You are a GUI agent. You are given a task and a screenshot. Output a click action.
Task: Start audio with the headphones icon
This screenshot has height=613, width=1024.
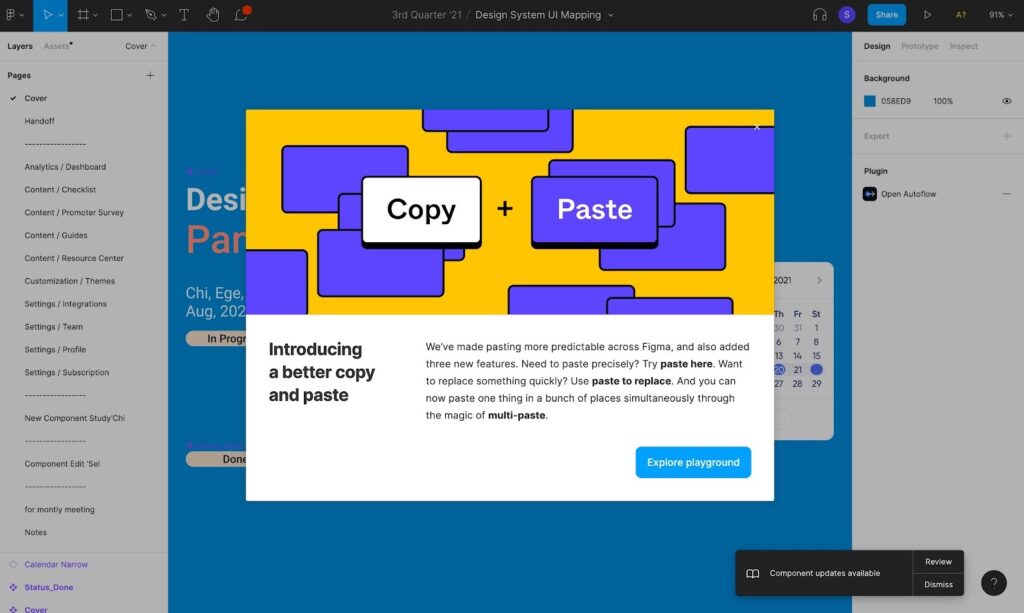pos(820,14)
